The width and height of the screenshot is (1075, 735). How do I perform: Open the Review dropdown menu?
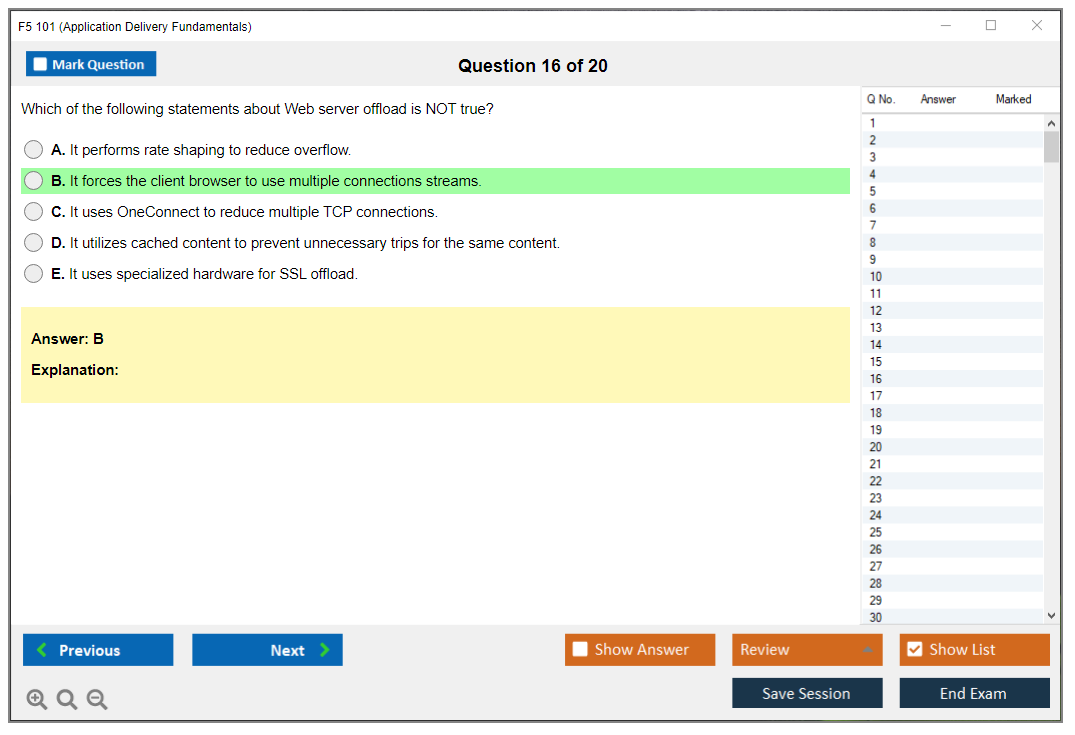[807, 650]
